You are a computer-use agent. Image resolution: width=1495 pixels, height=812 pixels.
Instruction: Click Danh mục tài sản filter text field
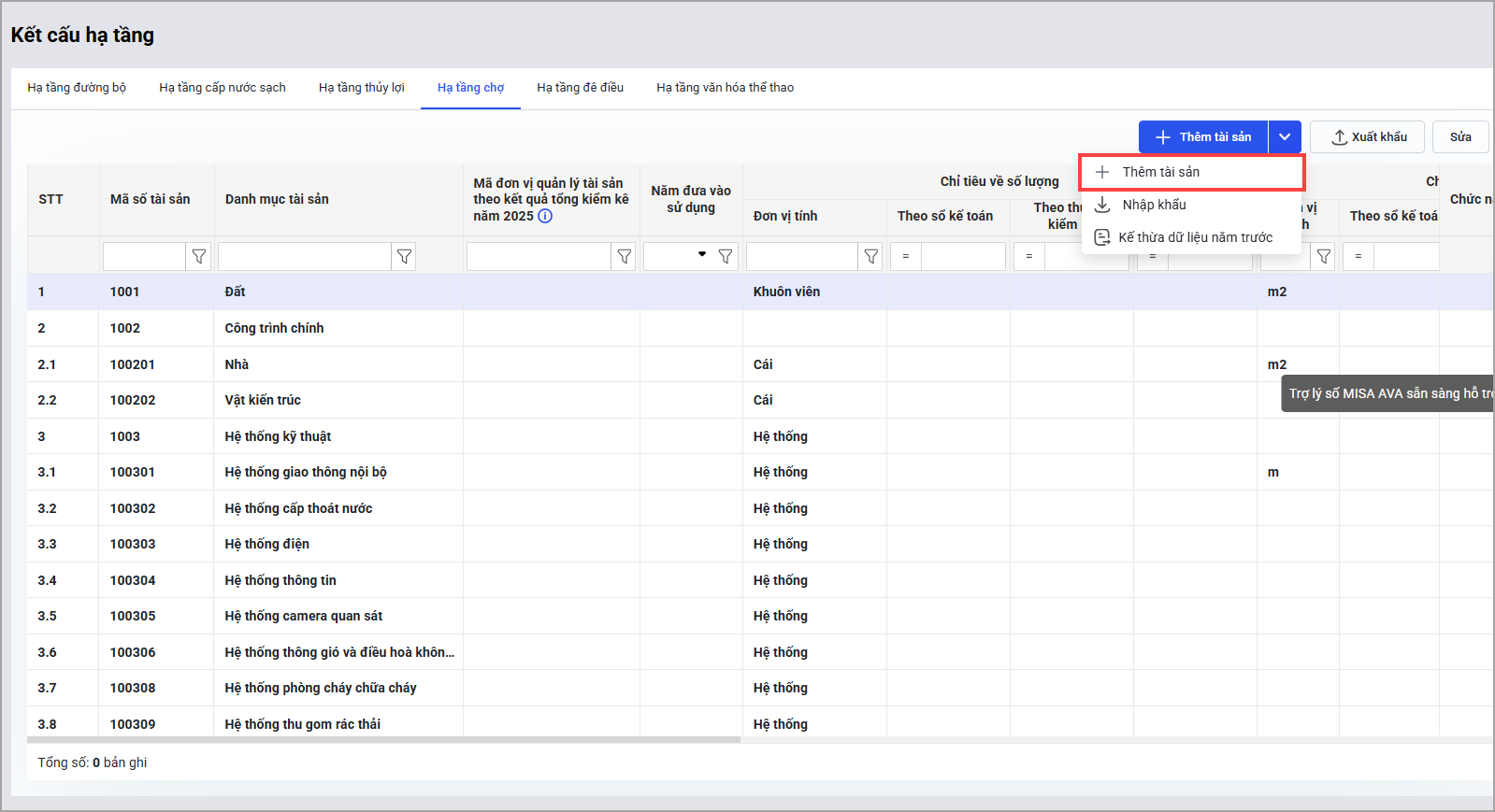[x=304, y=256]
